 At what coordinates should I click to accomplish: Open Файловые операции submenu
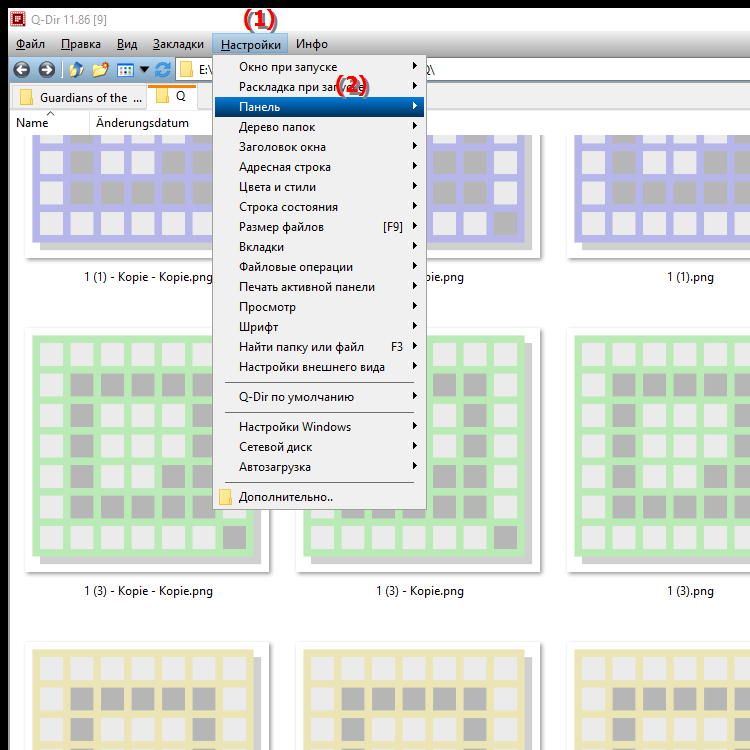pyautogui.click(x=320, y=267)
